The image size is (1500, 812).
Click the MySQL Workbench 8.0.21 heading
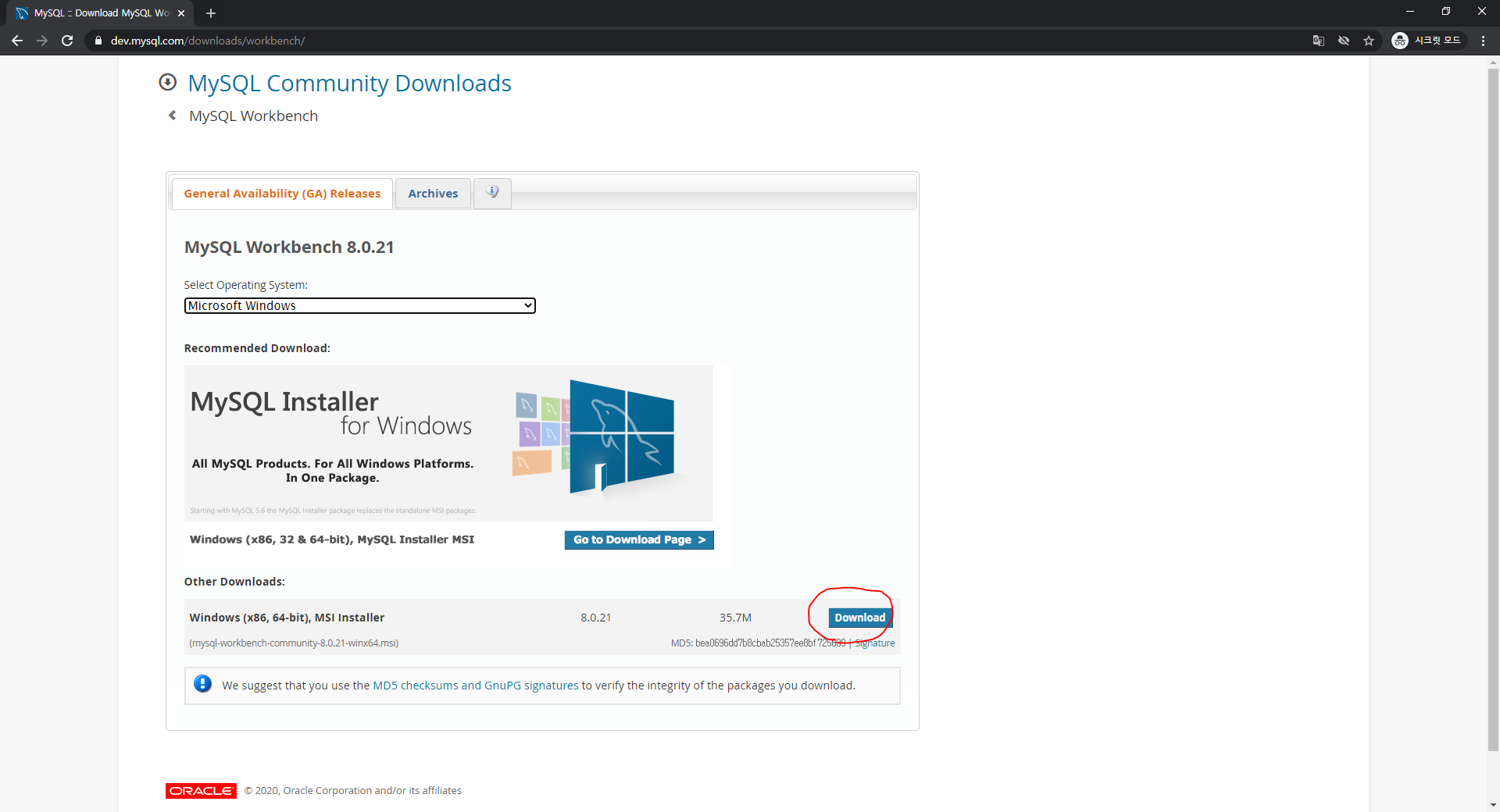289,247
